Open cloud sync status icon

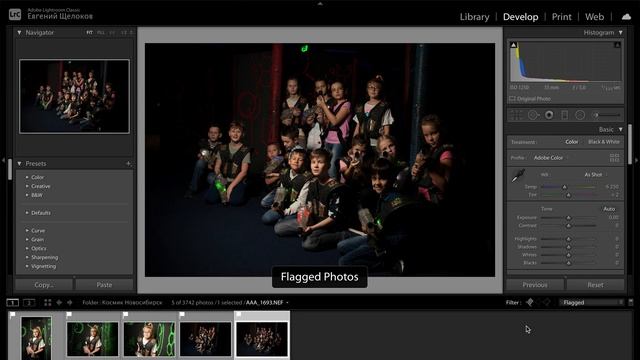coord(626,17)
